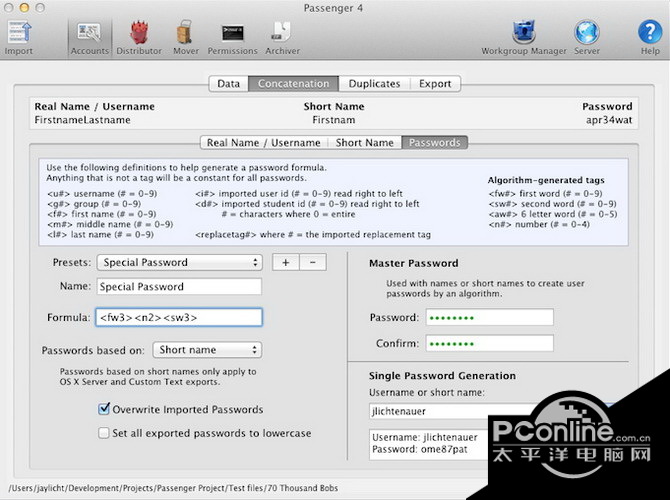The width and height of the screenshot is (670, 500).
Task: Click the '<n#> number' tag definition
Action: 539,224
